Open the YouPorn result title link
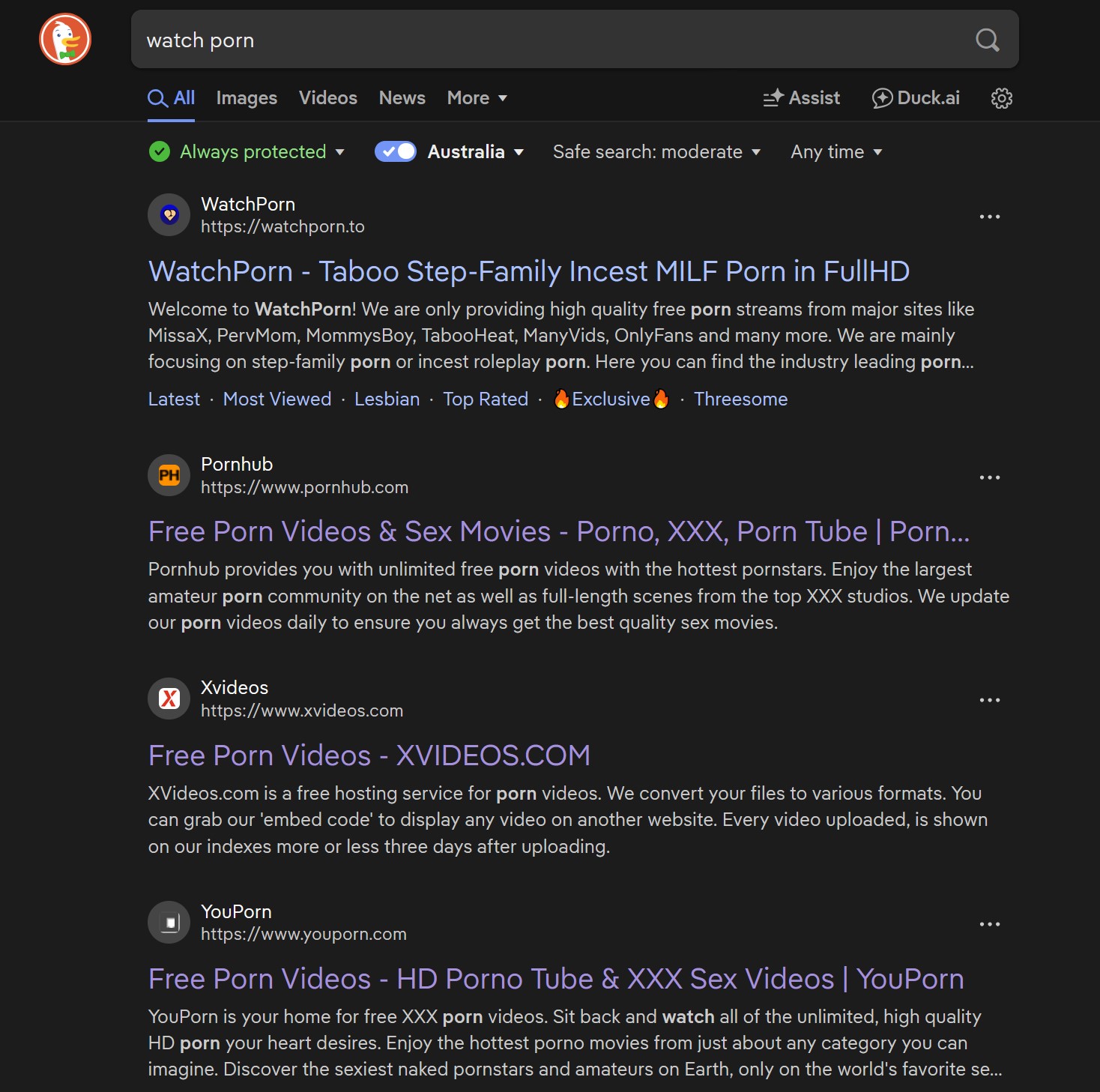The image size is (1100, 1092). click(556, 979)
